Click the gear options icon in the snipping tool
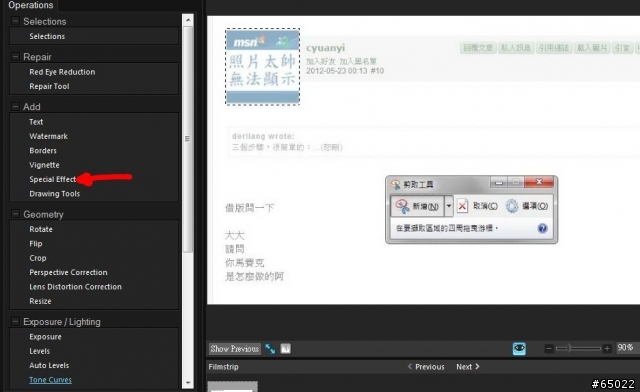The width and height of the screenshot is (640, 392). [512, 206]
